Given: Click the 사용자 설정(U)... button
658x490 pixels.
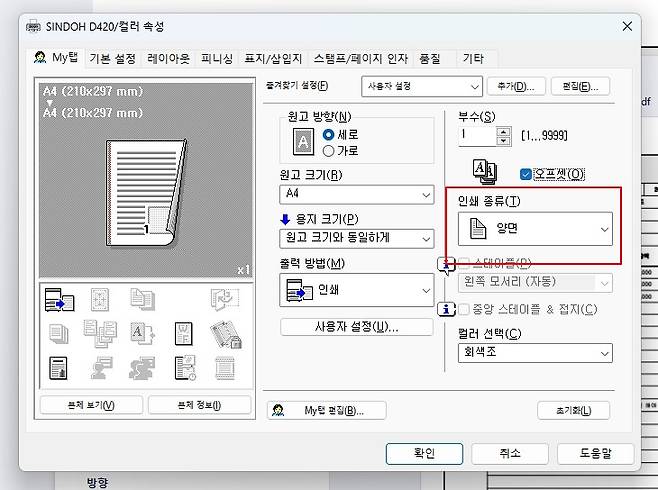Looking at the screenshot, I should coord(357,327).
